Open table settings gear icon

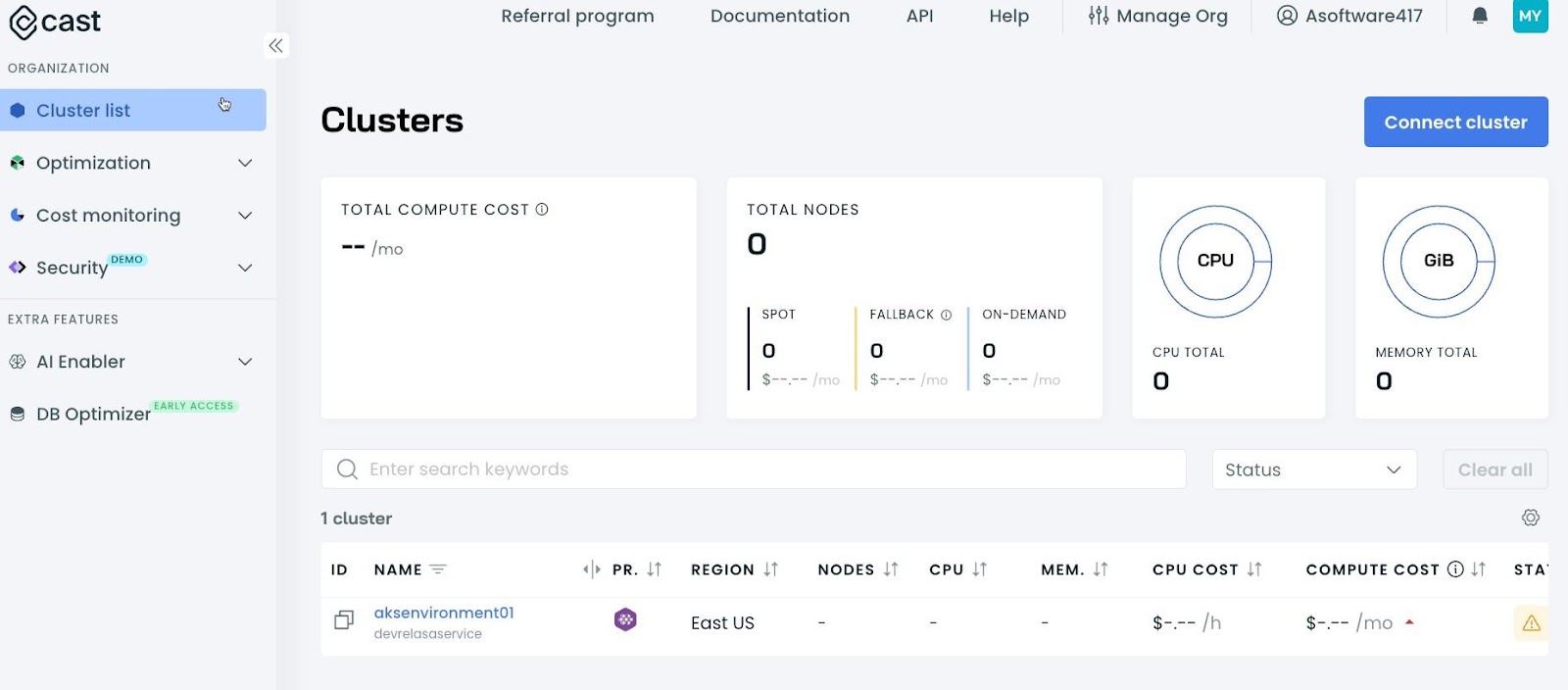point(1531,517)
